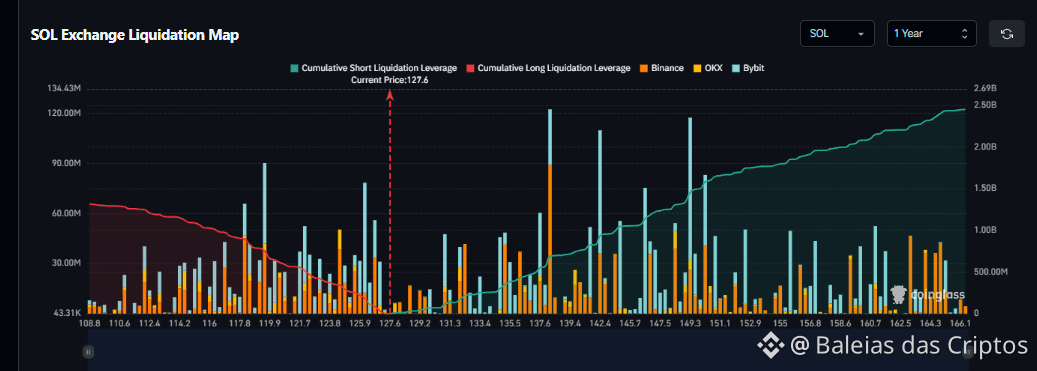The image size is (1037, 371).
Task: Click the light blue Bybit legend swatch
Action: (x=735, y=68)
